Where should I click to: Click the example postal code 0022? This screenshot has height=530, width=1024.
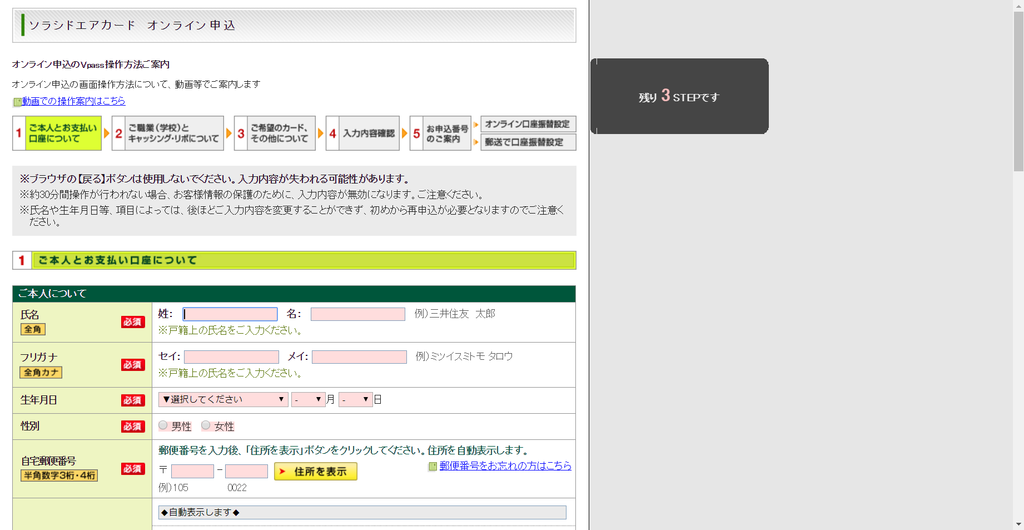click(x=237, y=488)
